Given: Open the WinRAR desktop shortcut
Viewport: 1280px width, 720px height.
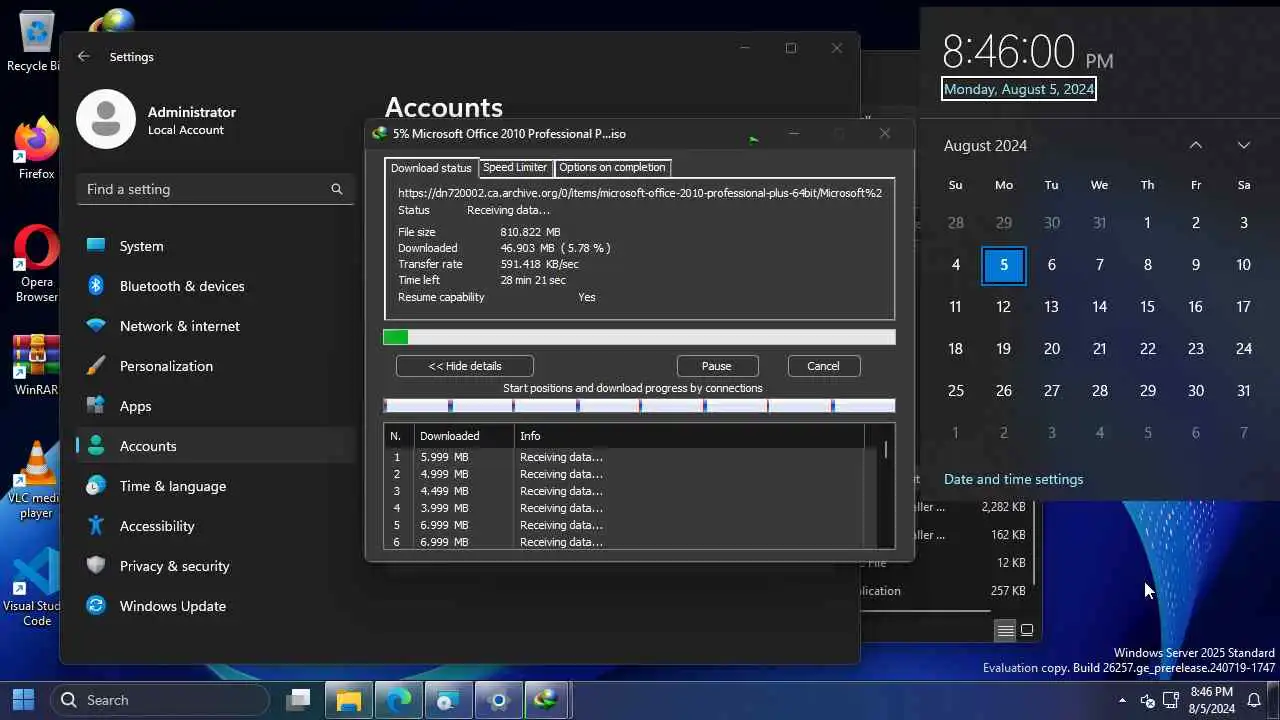Looking at the screenshot, I should pyautogui.click(x=36, y=365).
